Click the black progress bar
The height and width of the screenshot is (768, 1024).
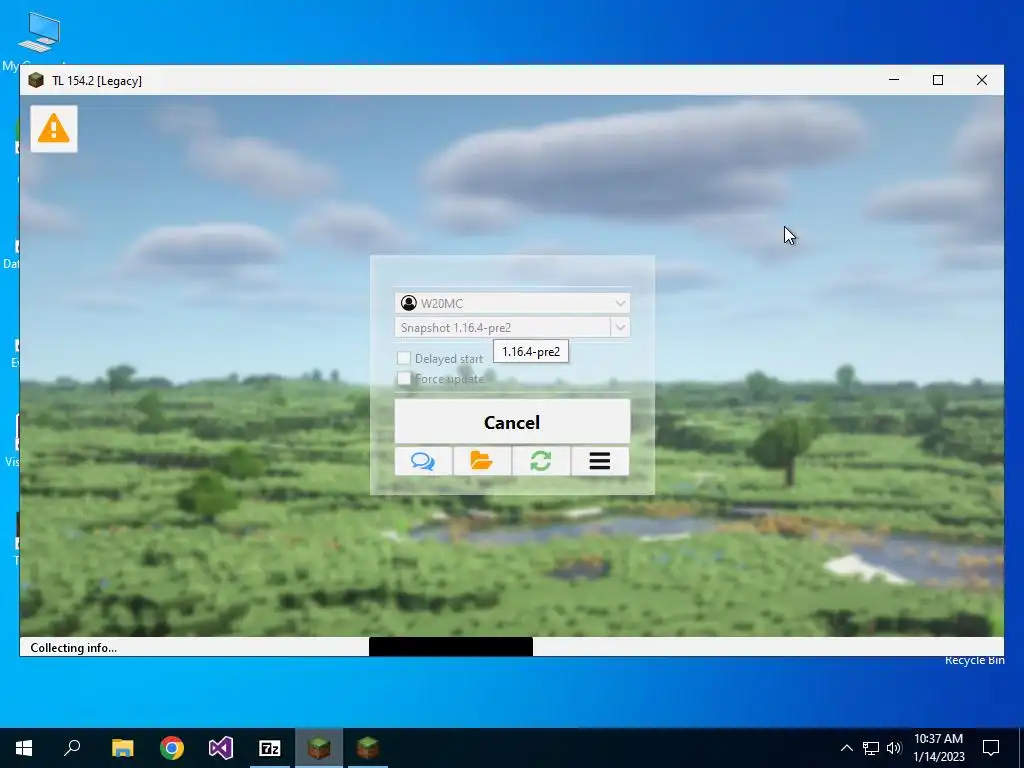(451, 647)
